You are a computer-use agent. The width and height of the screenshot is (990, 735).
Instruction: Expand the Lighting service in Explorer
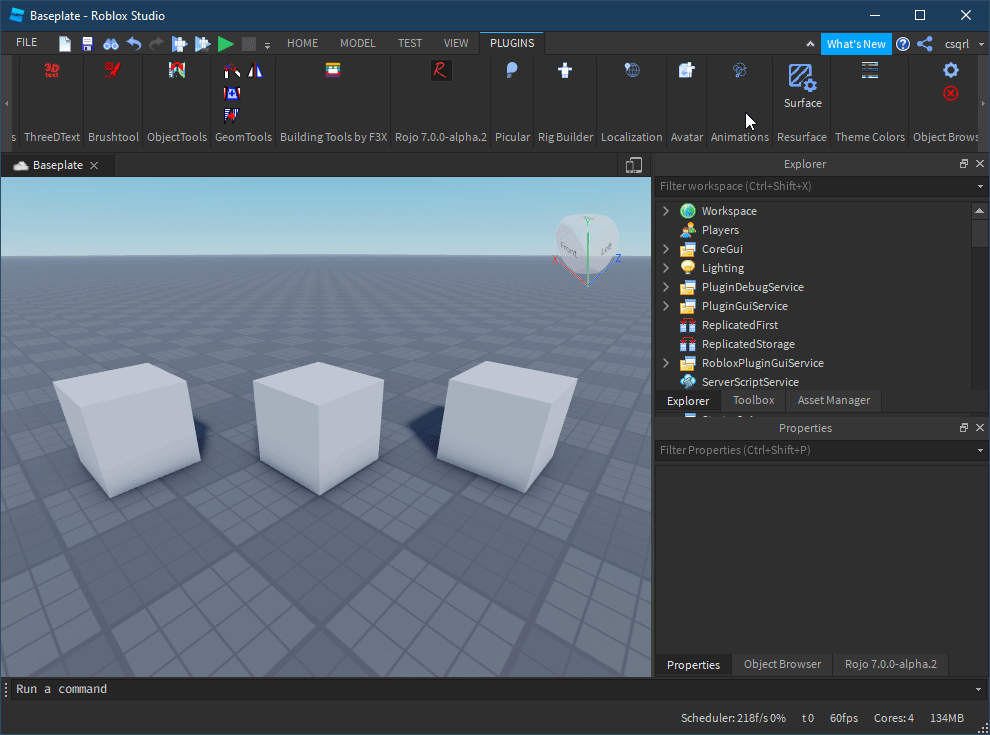666,268
